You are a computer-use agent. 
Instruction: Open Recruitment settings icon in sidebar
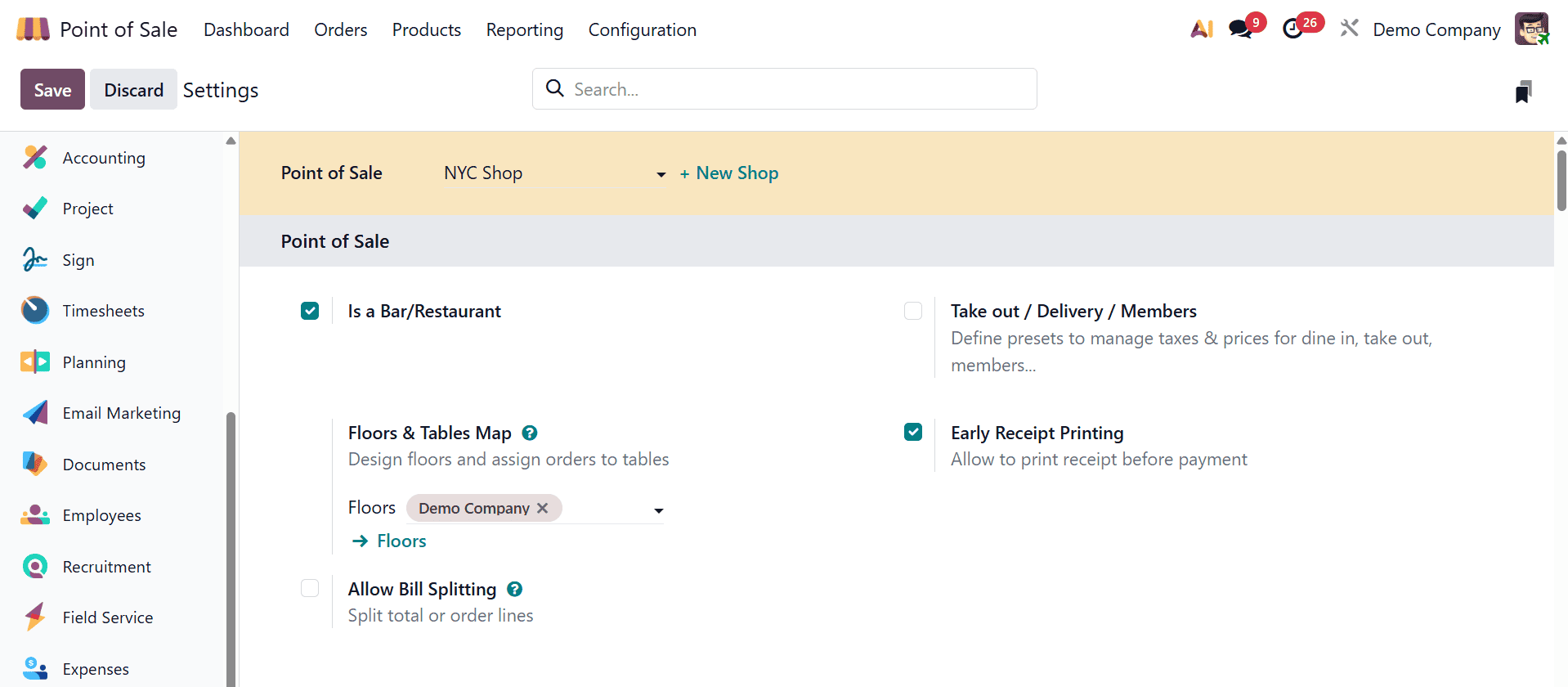click(35, 566)
